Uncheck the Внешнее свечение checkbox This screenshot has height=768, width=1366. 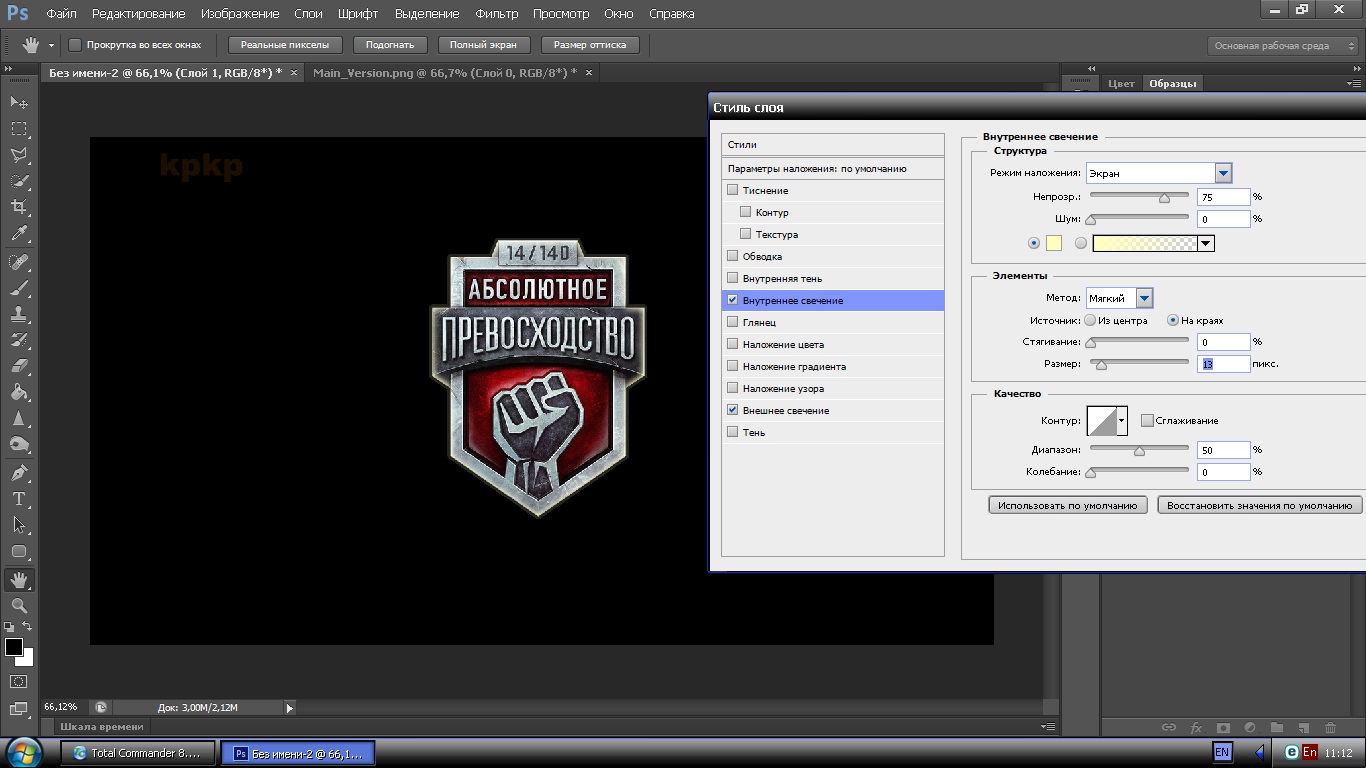click(733, 410)
